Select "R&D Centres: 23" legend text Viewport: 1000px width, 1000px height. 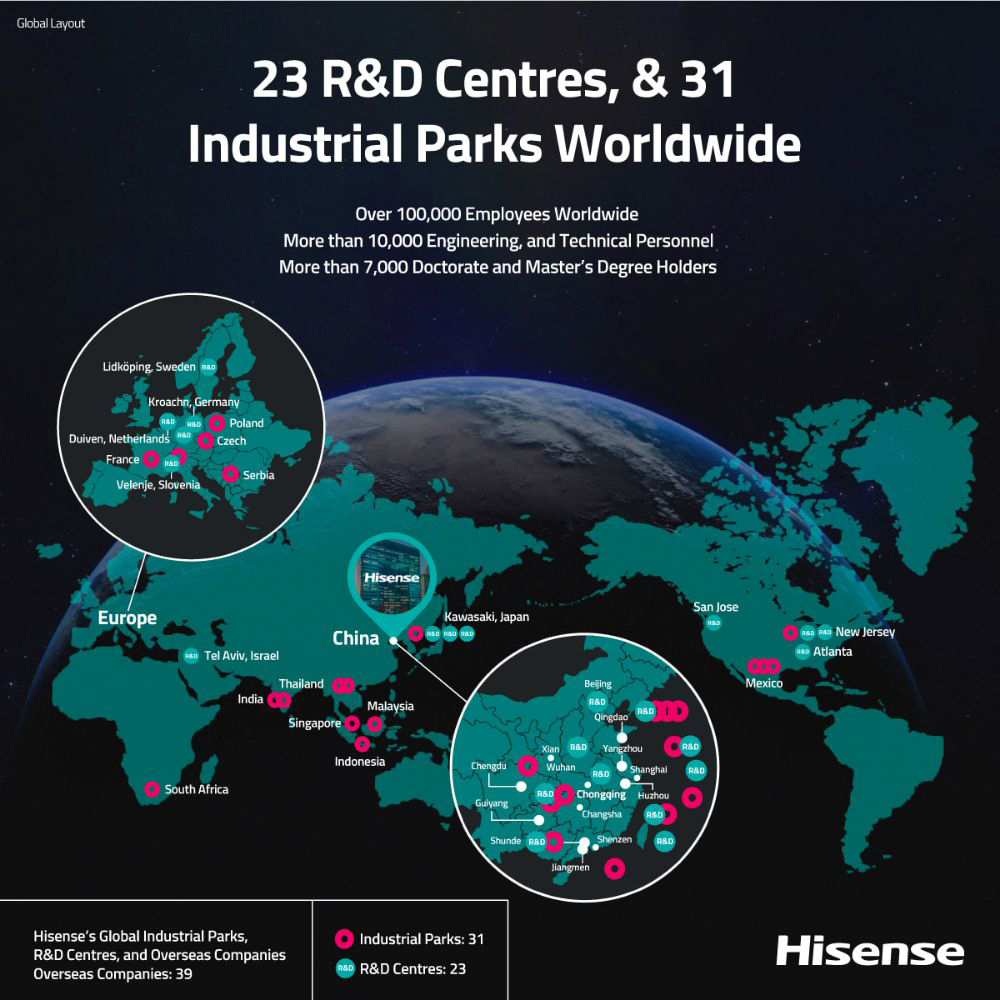tap(413, 969)
